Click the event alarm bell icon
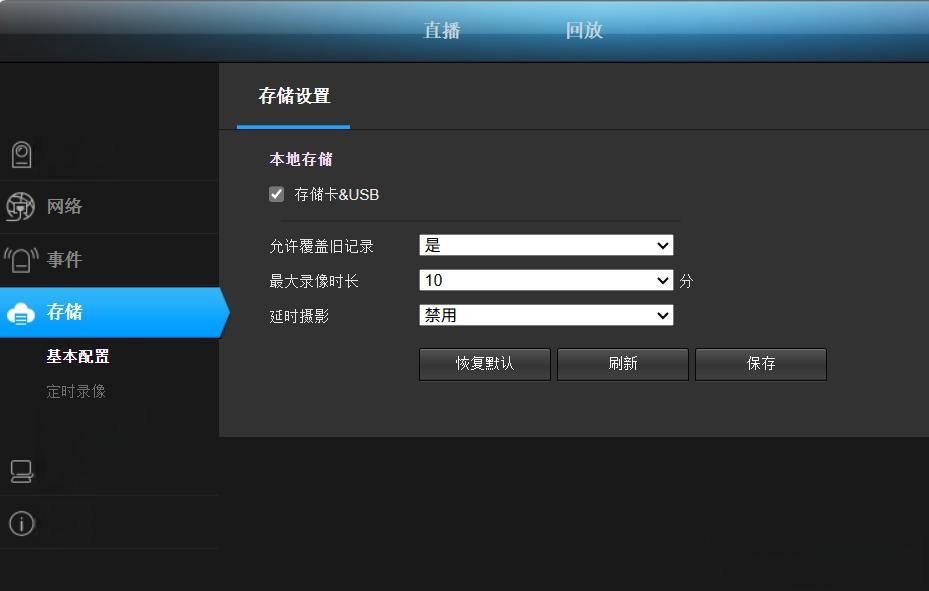 21,259
